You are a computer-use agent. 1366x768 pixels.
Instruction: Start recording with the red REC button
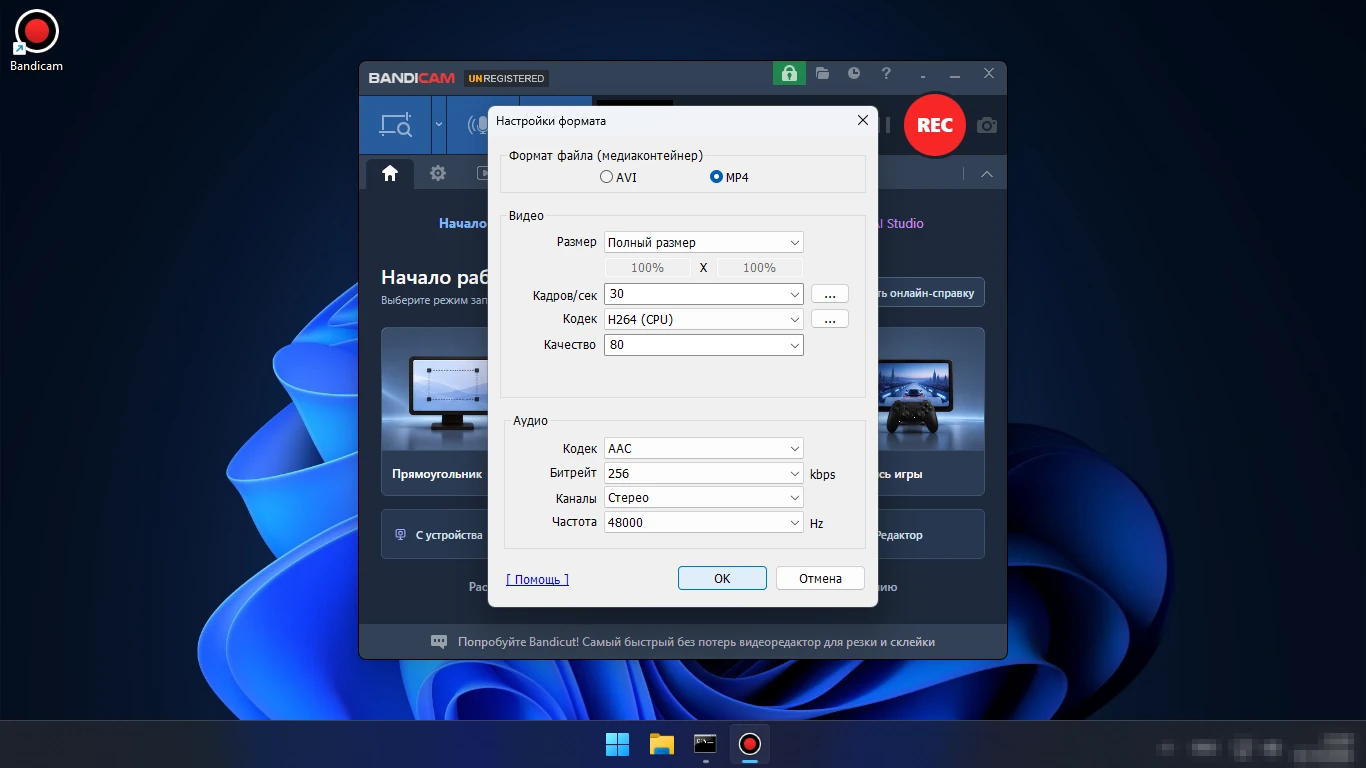point(935,125)
